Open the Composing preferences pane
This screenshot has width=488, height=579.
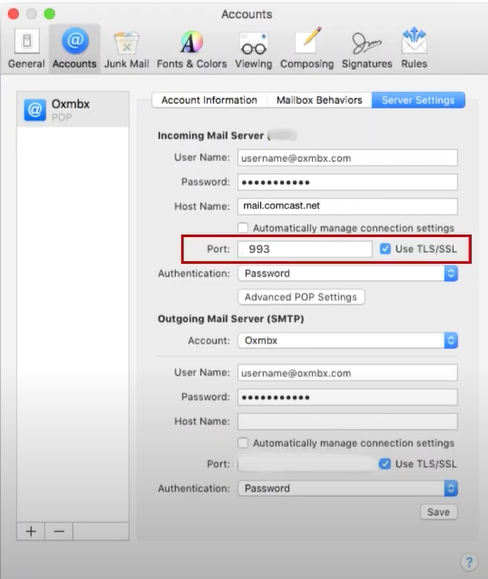click(307, 49)
